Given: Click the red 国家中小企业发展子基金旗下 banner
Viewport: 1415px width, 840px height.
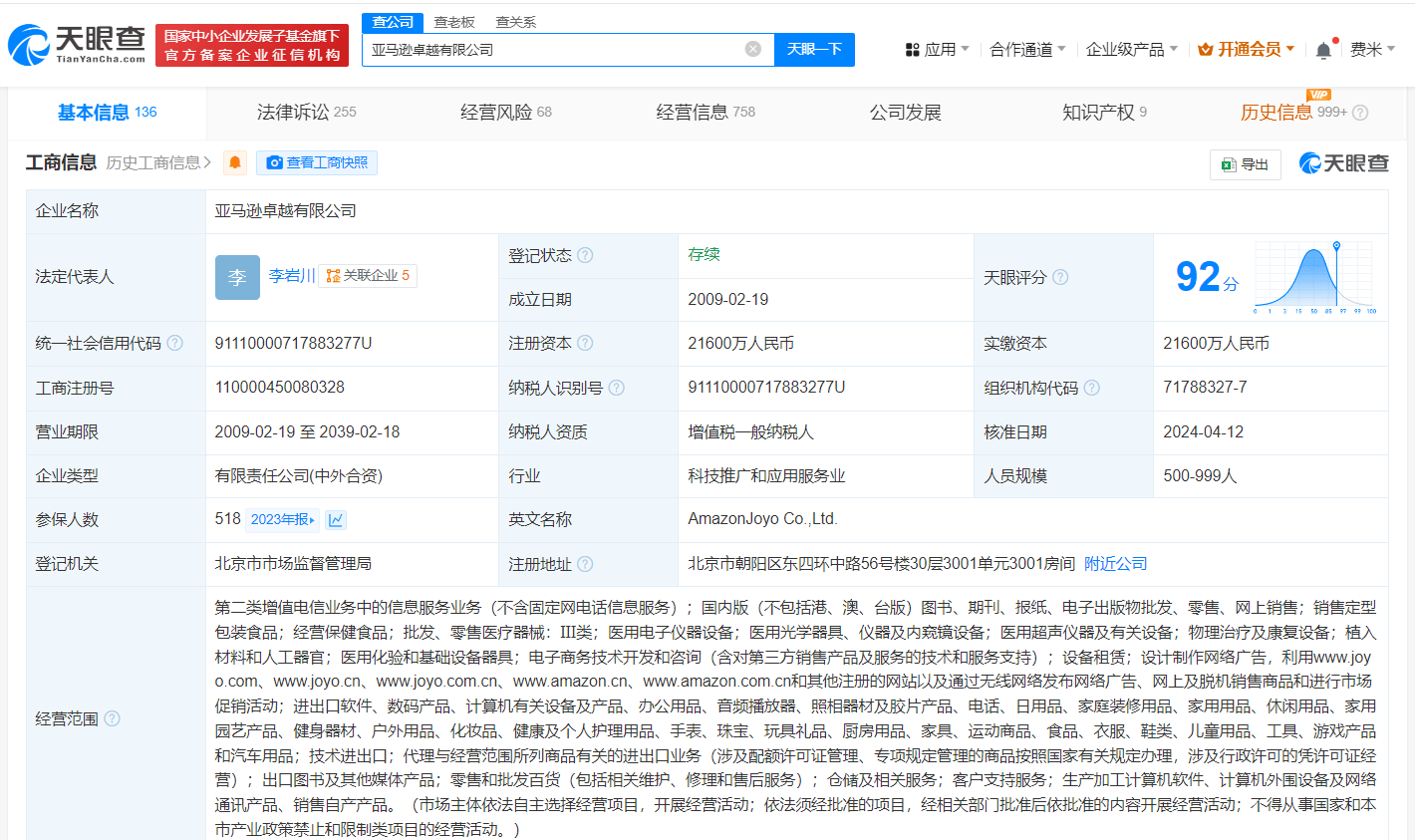Looking at the screenshot, I should coord(252,46).
